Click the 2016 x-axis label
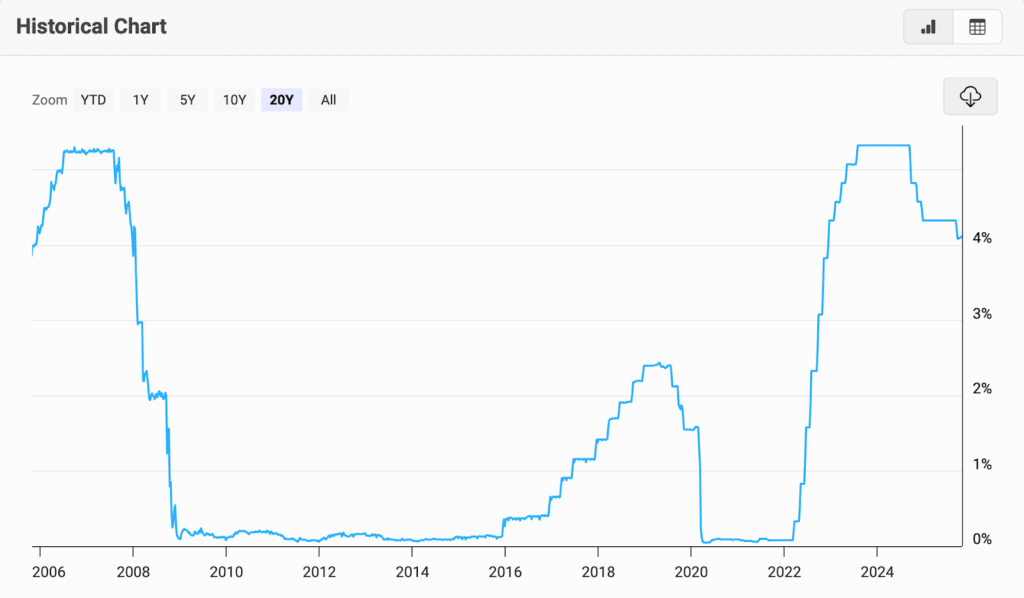 (505, 574)
